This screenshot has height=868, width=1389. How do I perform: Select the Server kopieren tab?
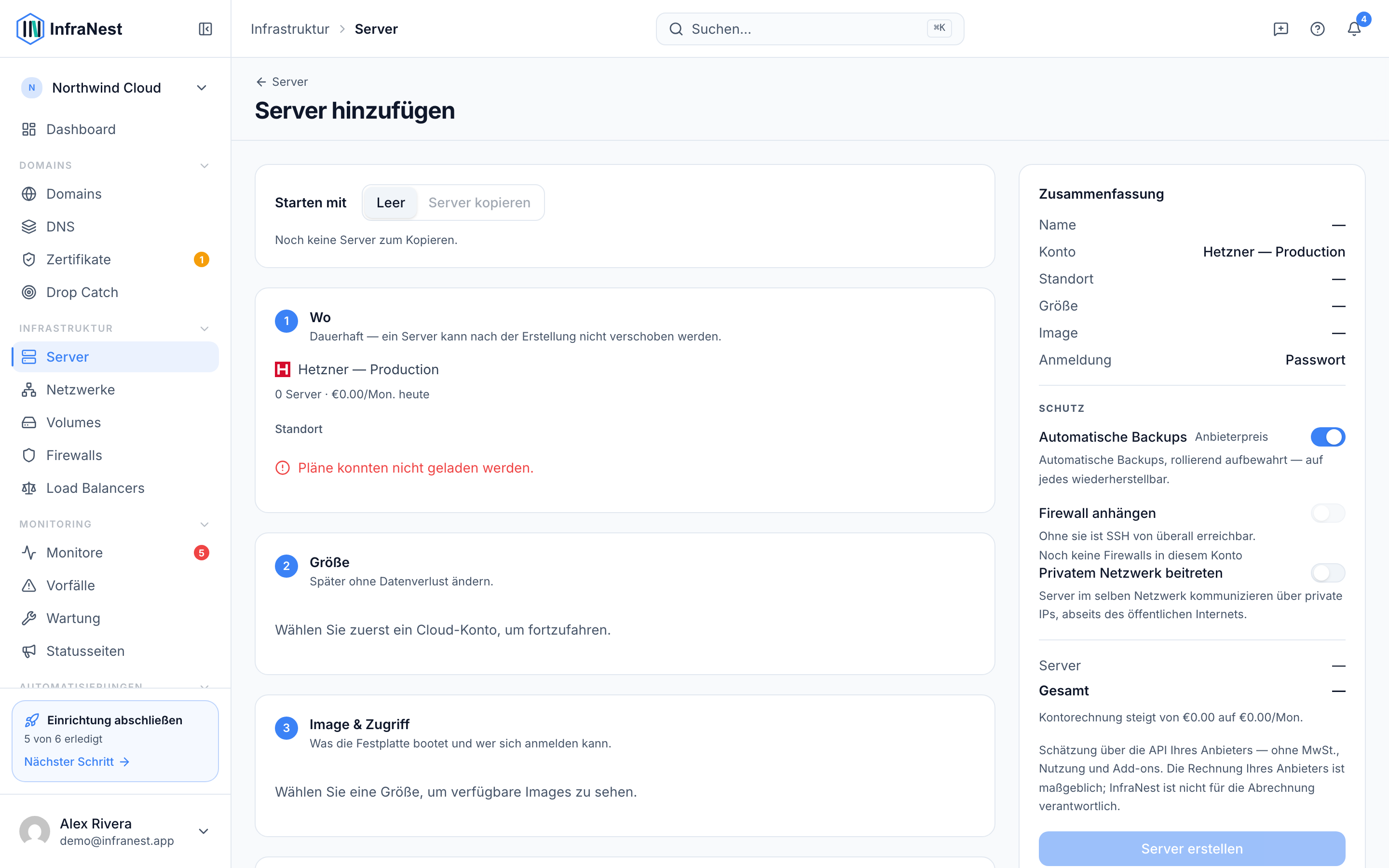[479, 203]
